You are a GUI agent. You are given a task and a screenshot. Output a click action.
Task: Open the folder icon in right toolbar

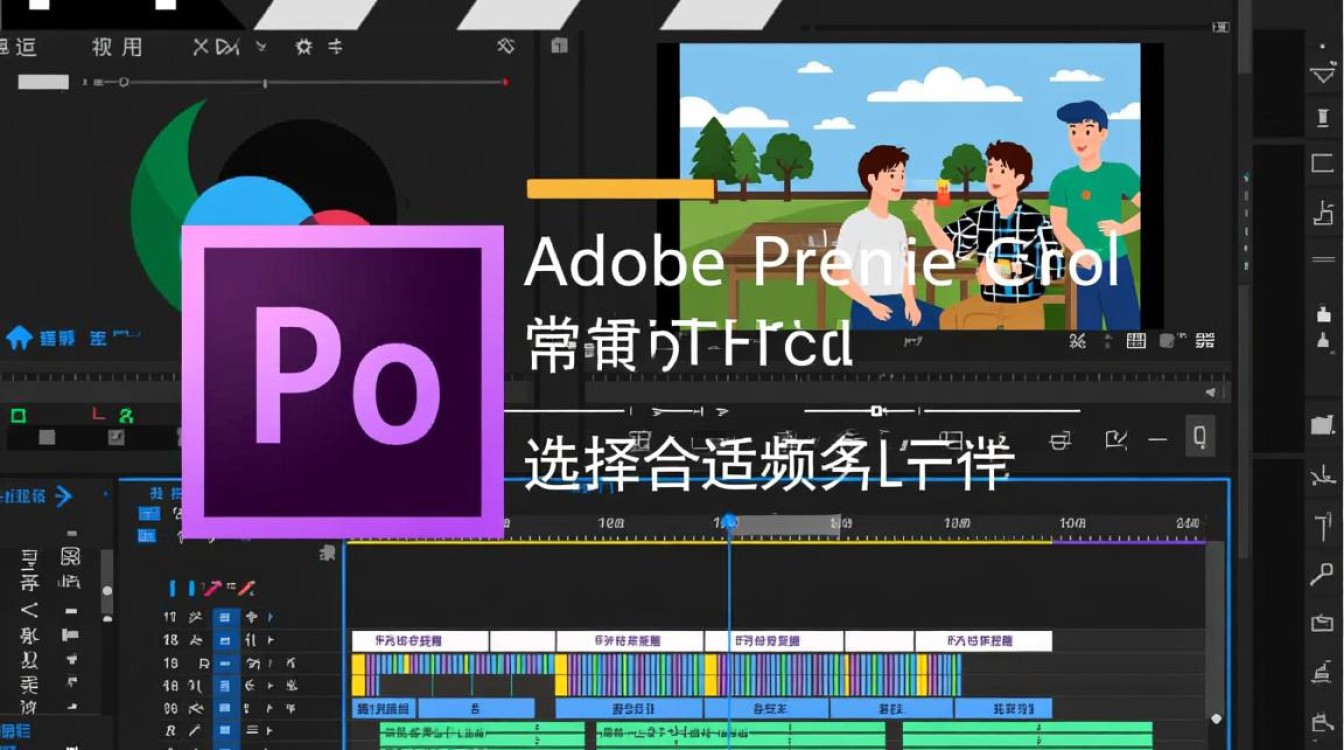pyautogui.click(x=1323, y=424)
